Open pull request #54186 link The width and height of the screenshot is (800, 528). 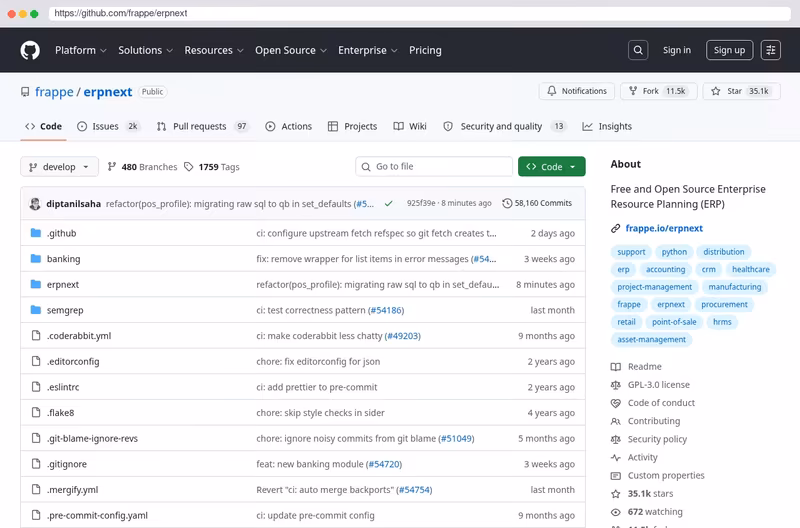pos(386,310)
